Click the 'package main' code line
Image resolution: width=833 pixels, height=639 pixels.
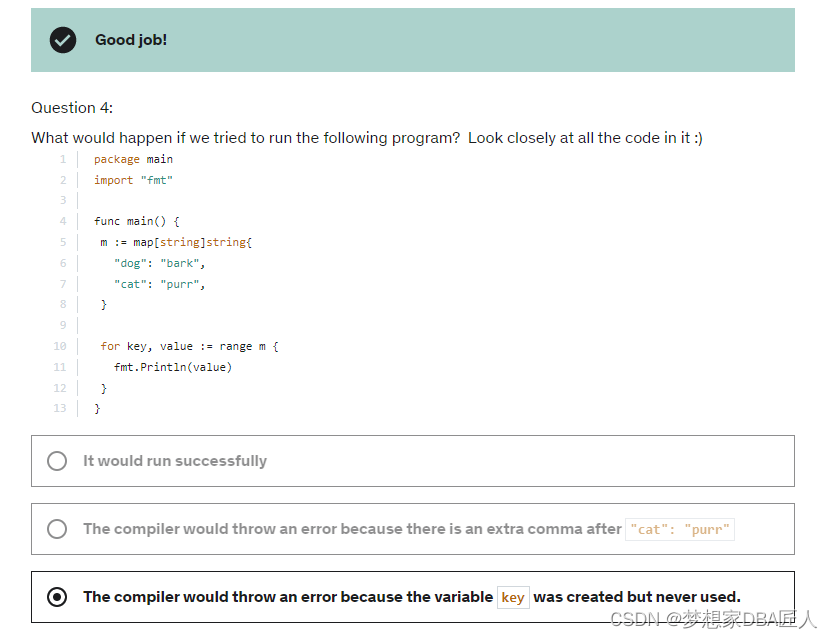(133, 159)
